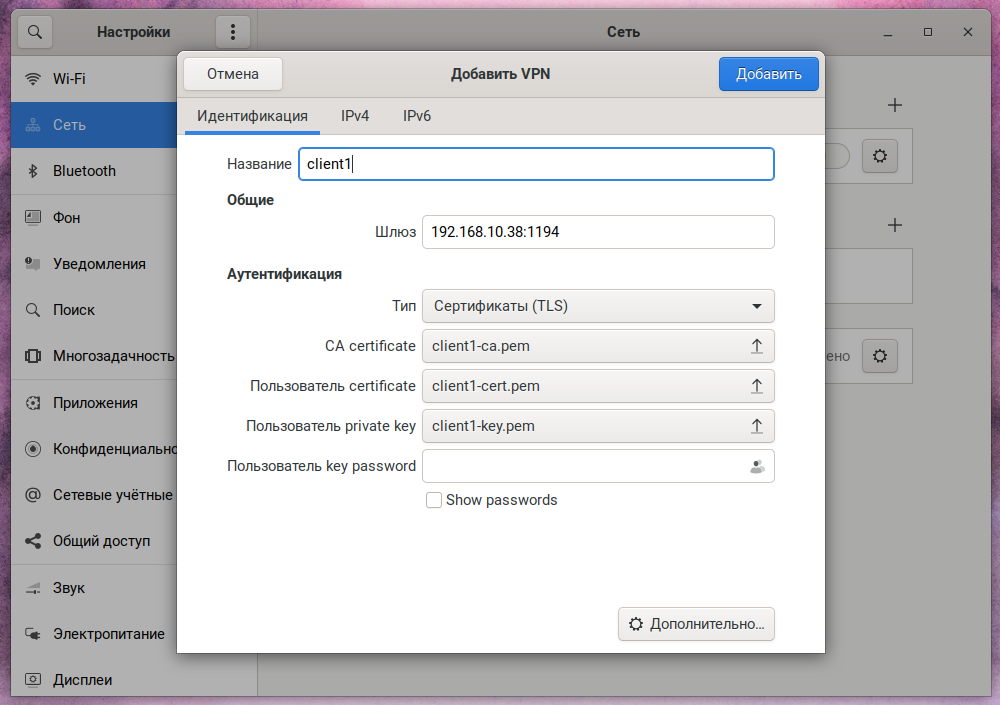Viewport: 1000px width, 705px height.
Task: Enable the Show passwords checkbox
Action: [434, 500]
